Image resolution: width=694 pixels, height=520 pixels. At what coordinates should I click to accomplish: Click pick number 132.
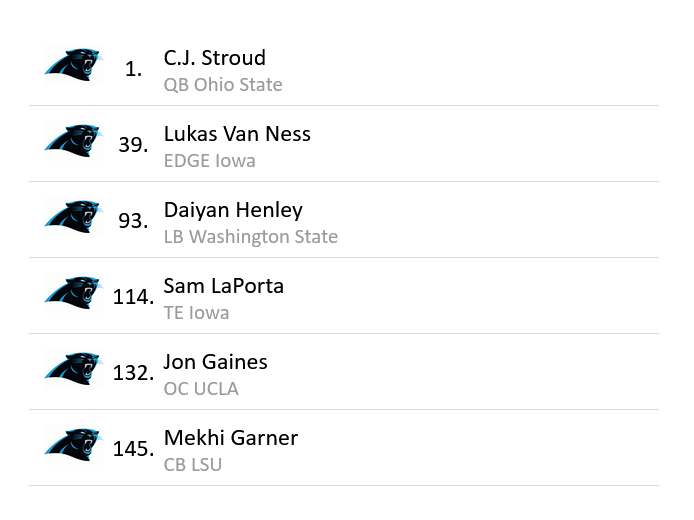133,373
